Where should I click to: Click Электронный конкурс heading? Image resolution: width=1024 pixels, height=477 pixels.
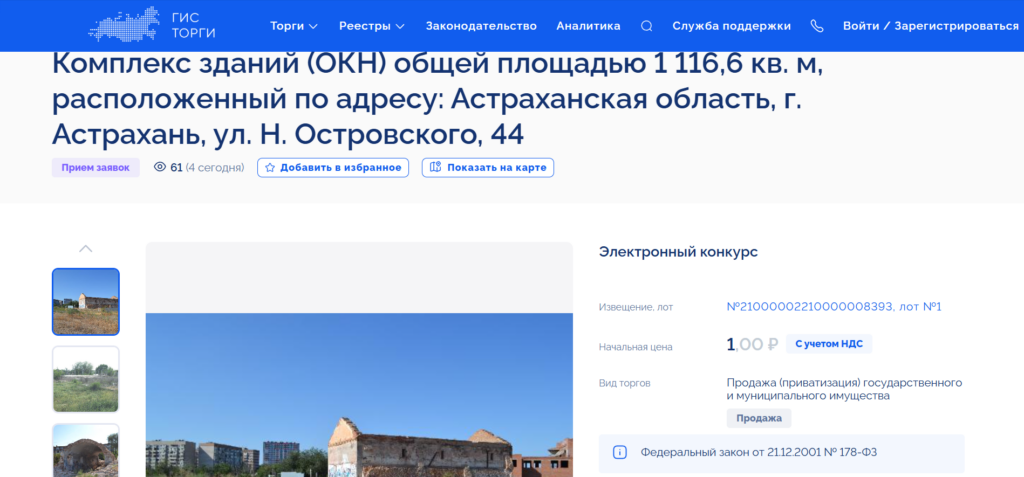pos(679,252)
